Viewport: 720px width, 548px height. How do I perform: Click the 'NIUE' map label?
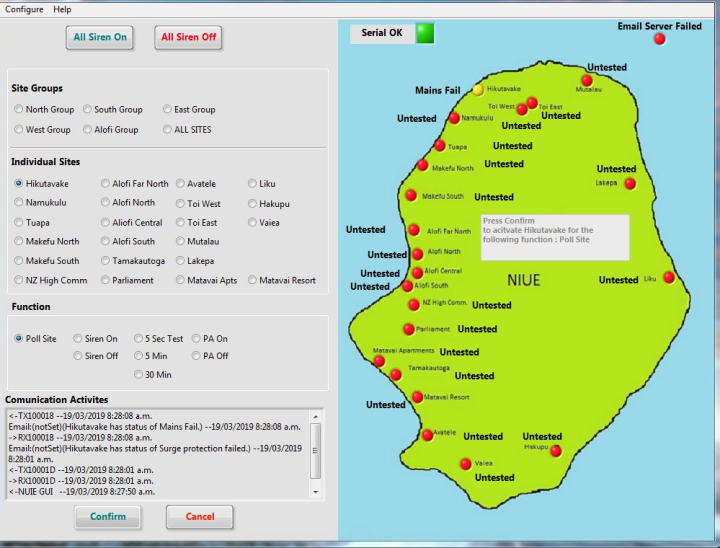523,280
